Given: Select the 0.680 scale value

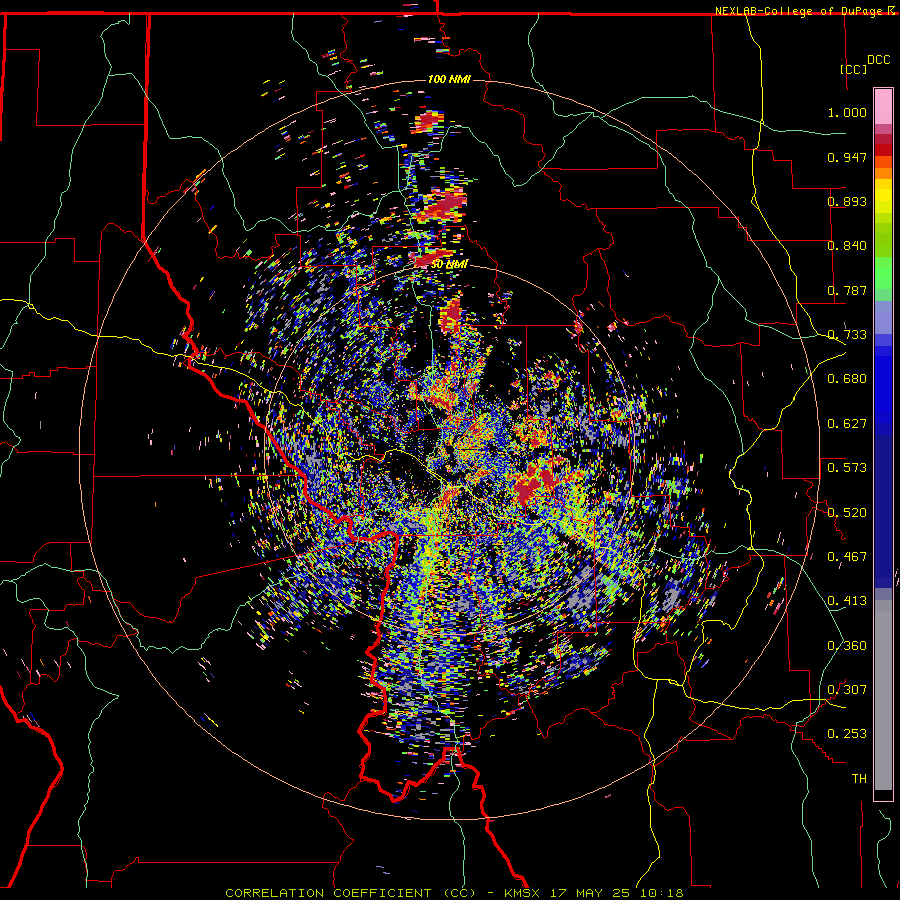Looking at the screenshot, I should [847, 378].
